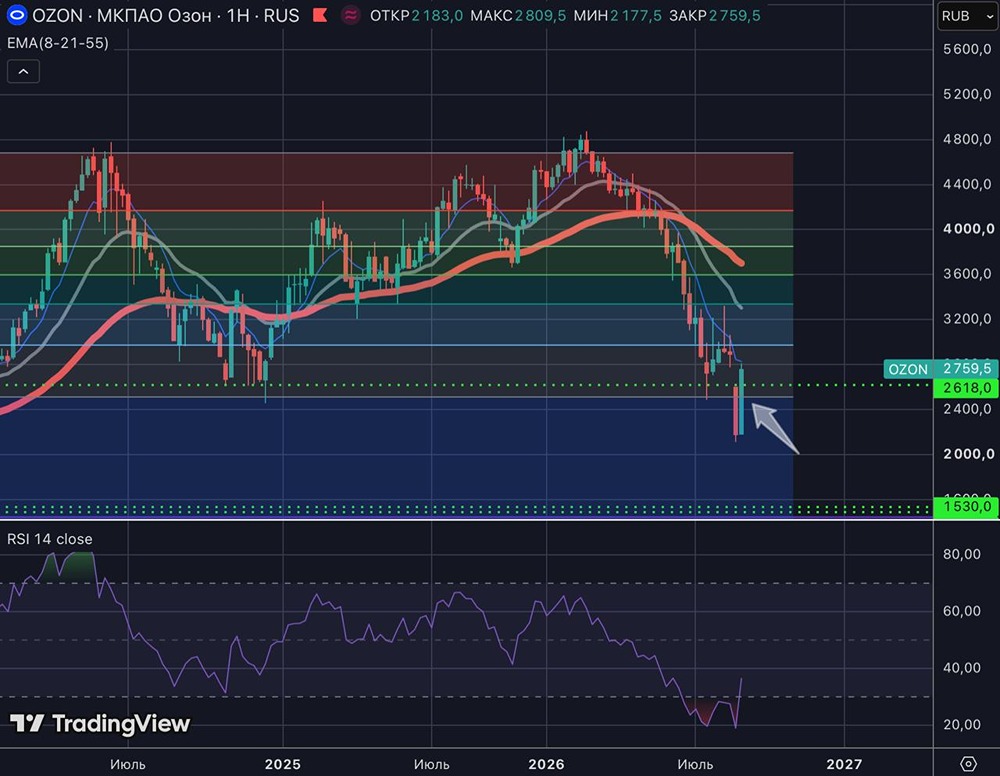Click the pink wave indicator icon
Screen dimensions: 1000x776
click(x=350, y=15)
